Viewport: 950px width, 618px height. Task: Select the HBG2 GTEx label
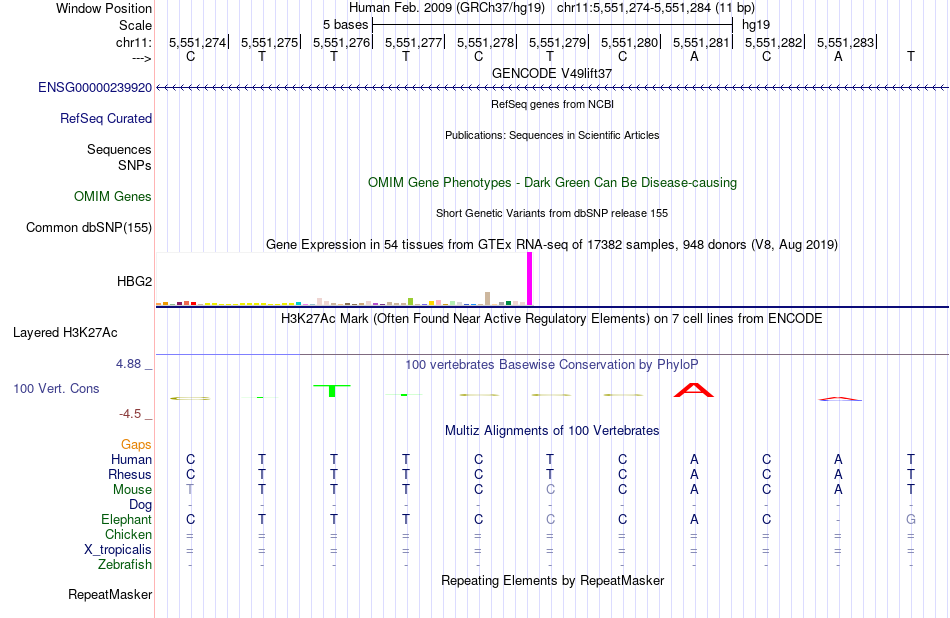135,281
